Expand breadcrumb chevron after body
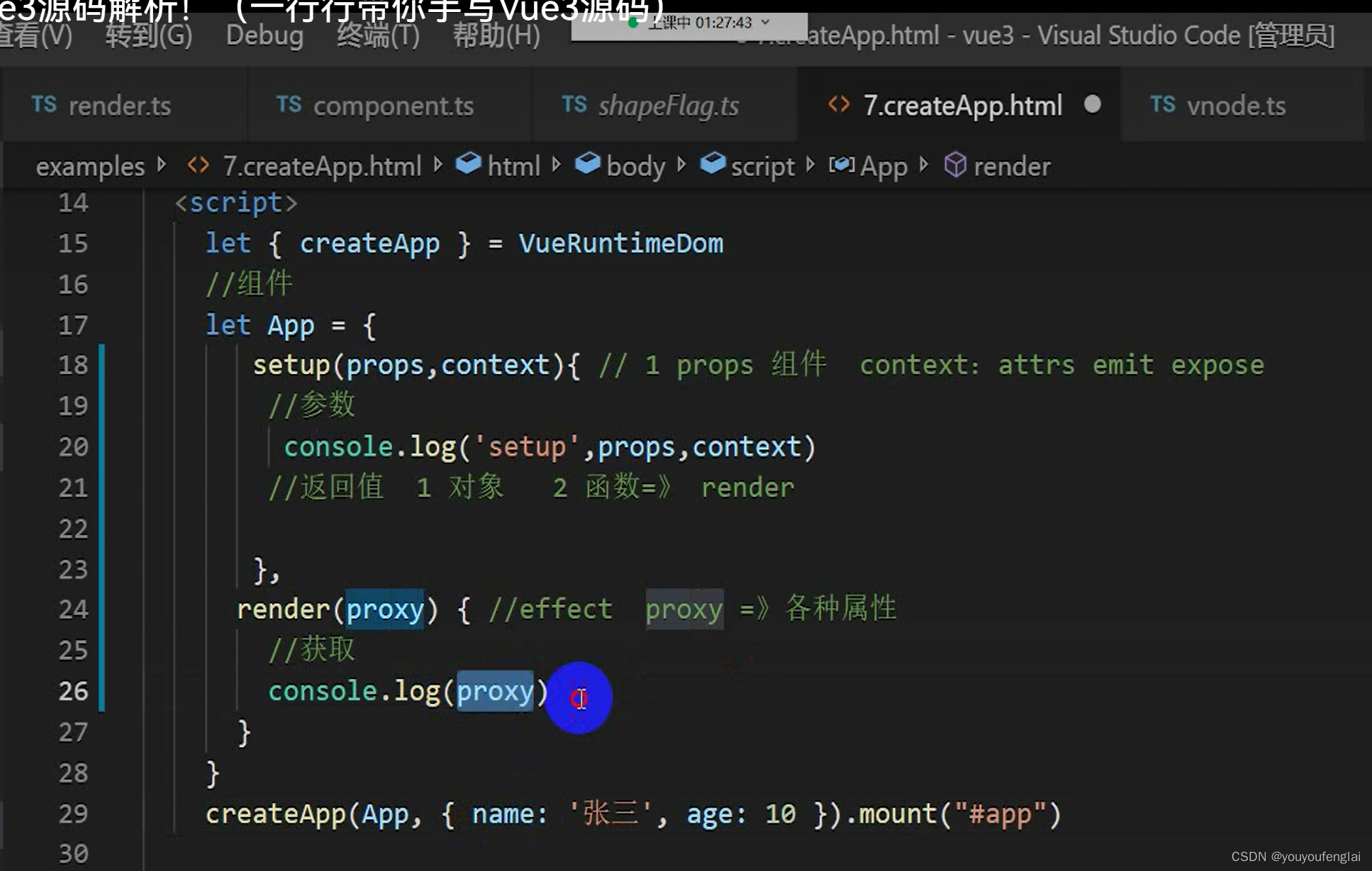The image size is (1372, 871). 682,165
